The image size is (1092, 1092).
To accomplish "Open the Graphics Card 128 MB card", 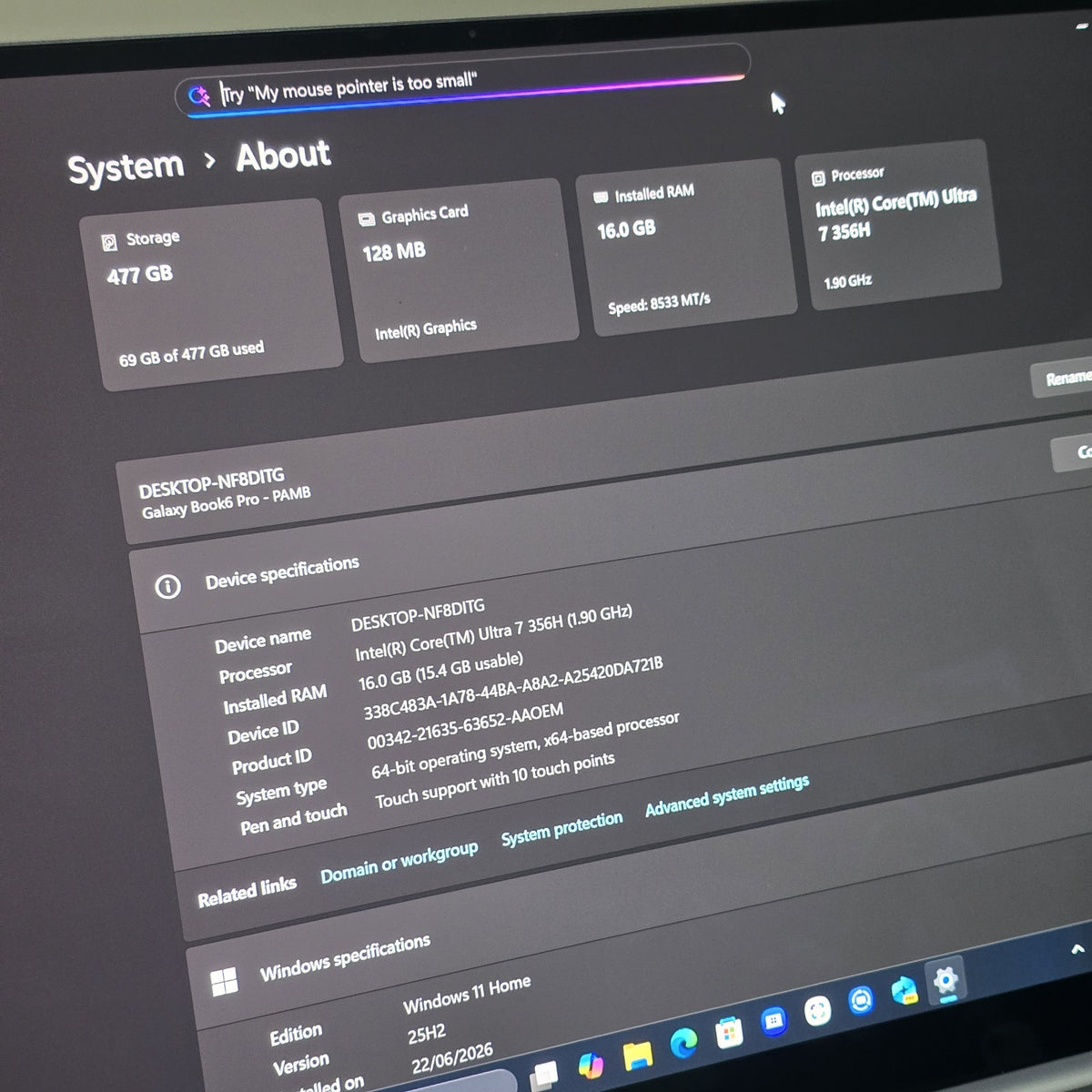I will click(x=459, y=271).
